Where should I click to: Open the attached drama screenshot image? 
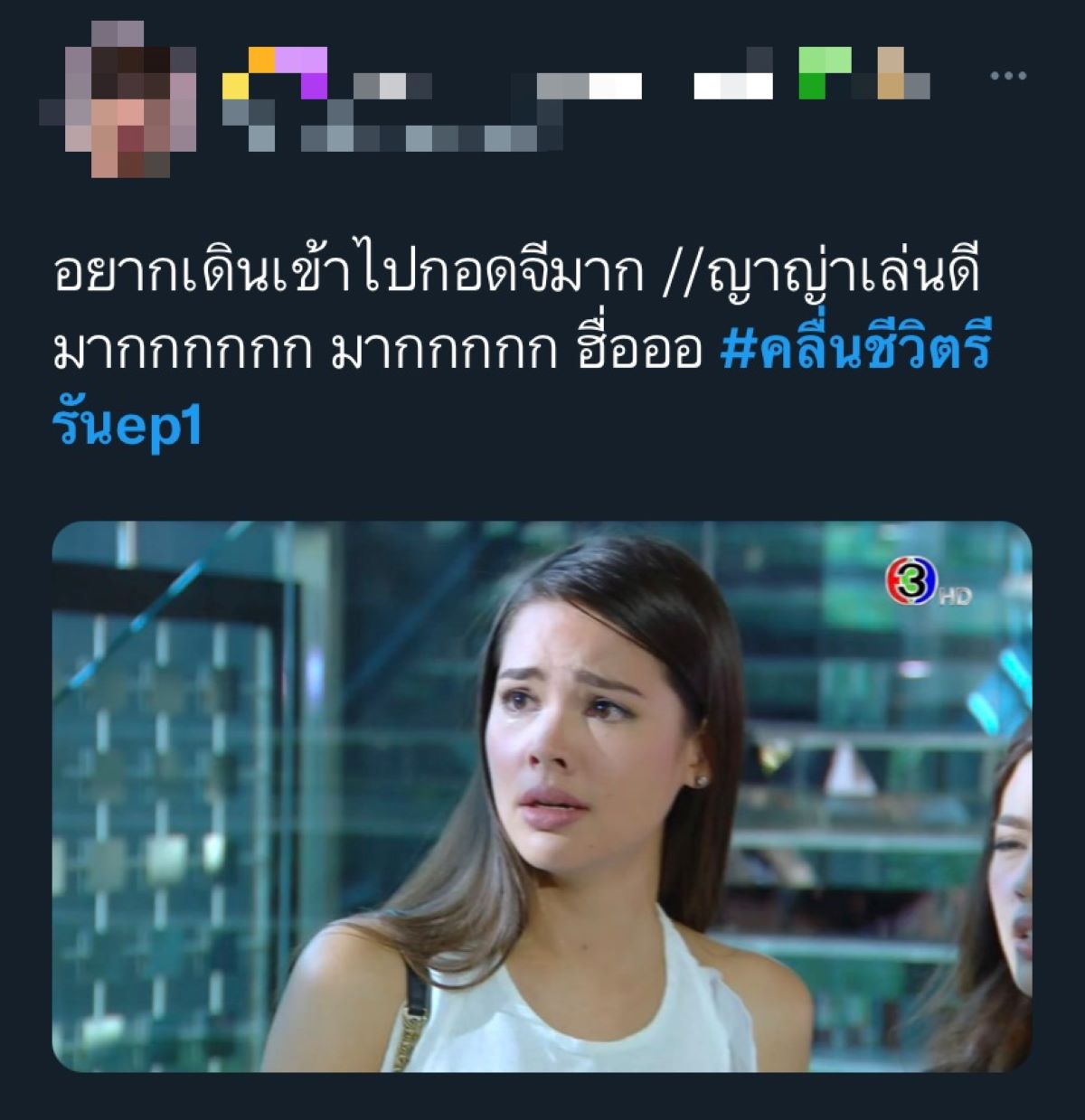click(x=542, y=796)
